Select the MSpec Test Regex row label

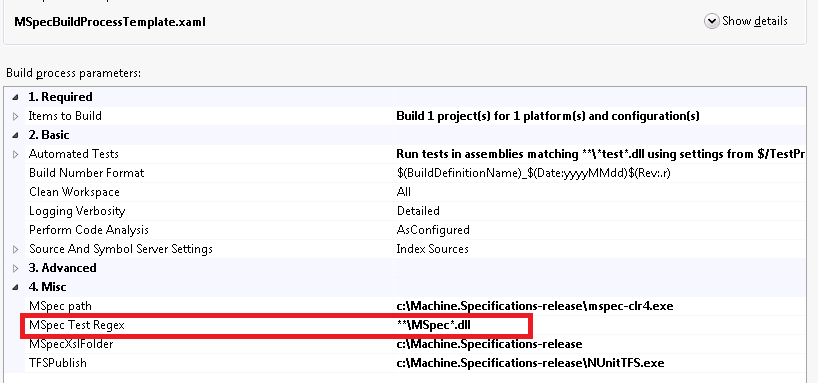click(77, 325)
